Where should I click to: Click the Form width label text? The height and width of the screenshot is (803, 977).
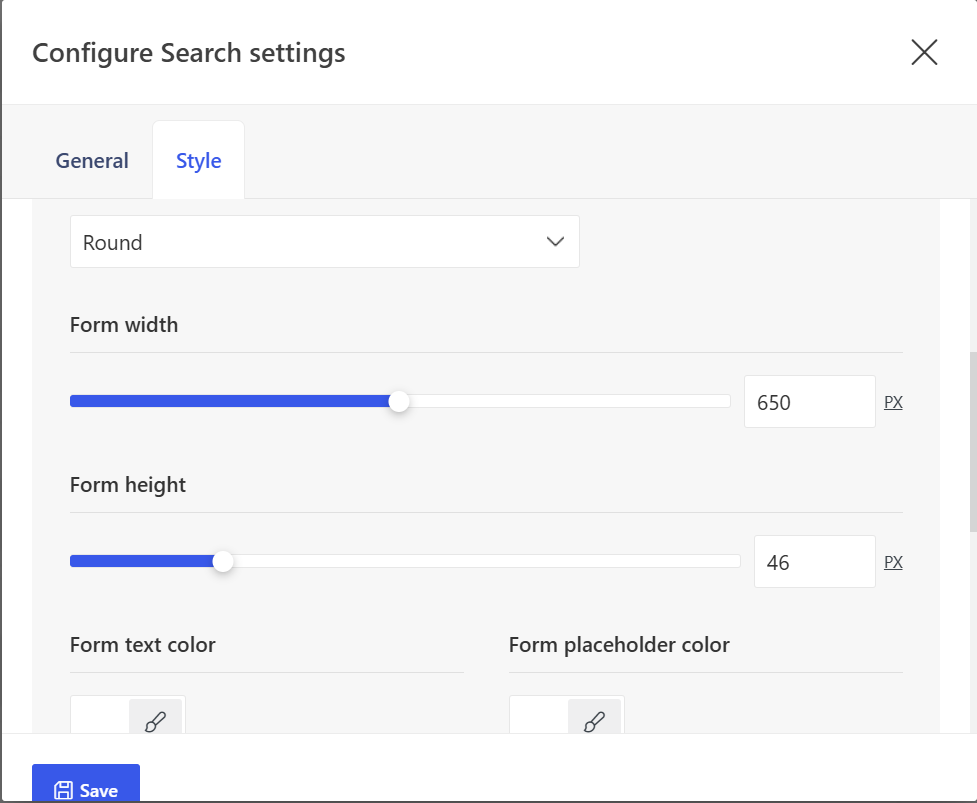pos(124,325)
